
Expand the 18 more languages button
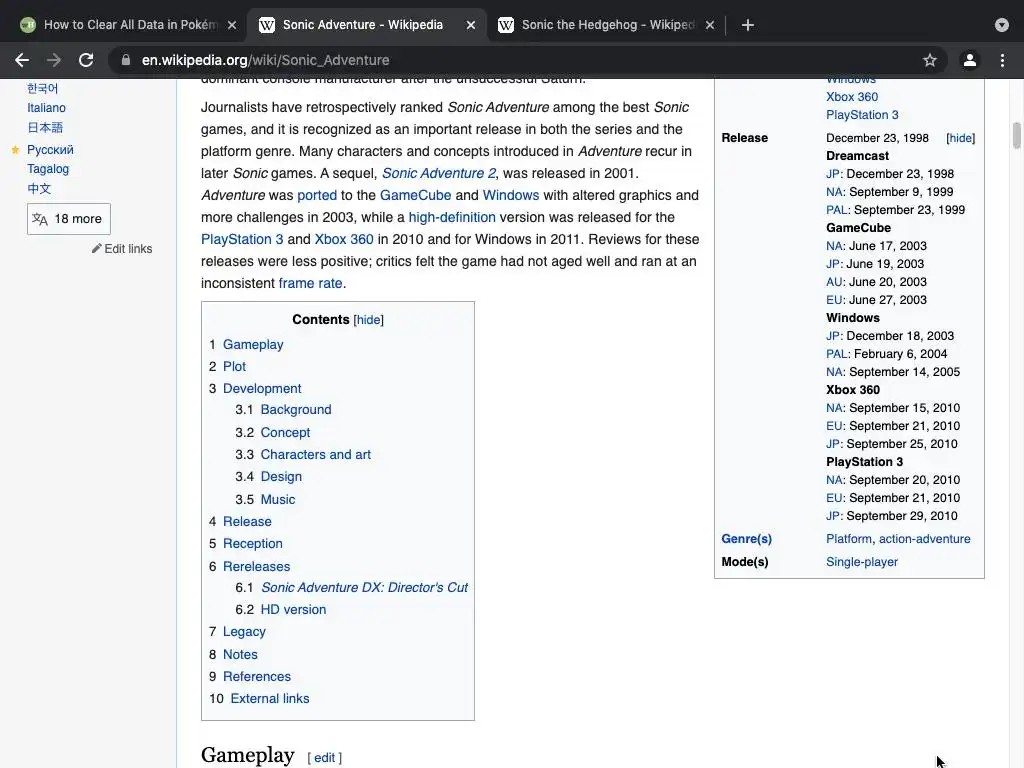click(x=69, y=219)
